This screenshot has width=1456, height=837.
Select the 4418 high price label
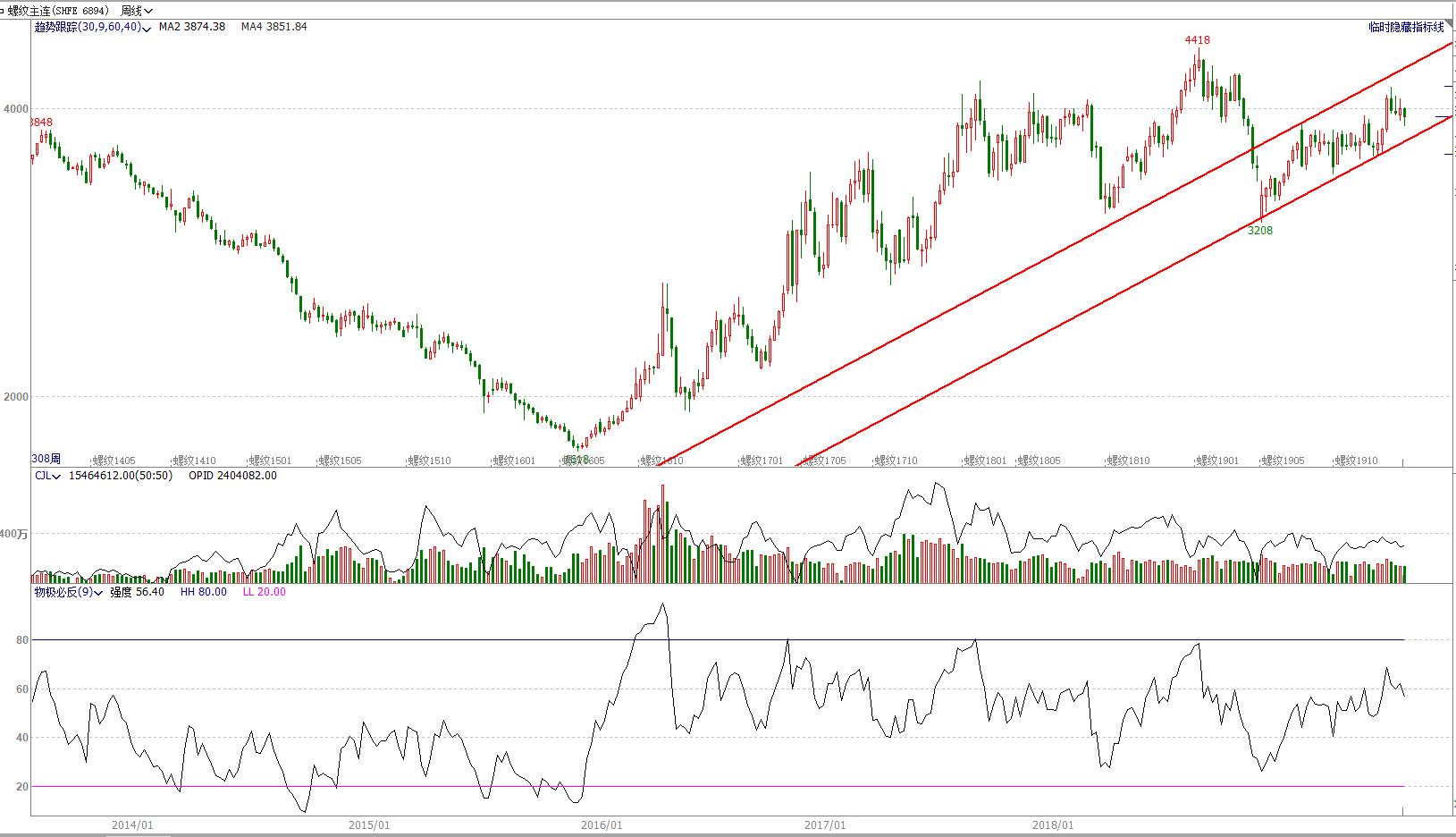(x=1198, y=40)
